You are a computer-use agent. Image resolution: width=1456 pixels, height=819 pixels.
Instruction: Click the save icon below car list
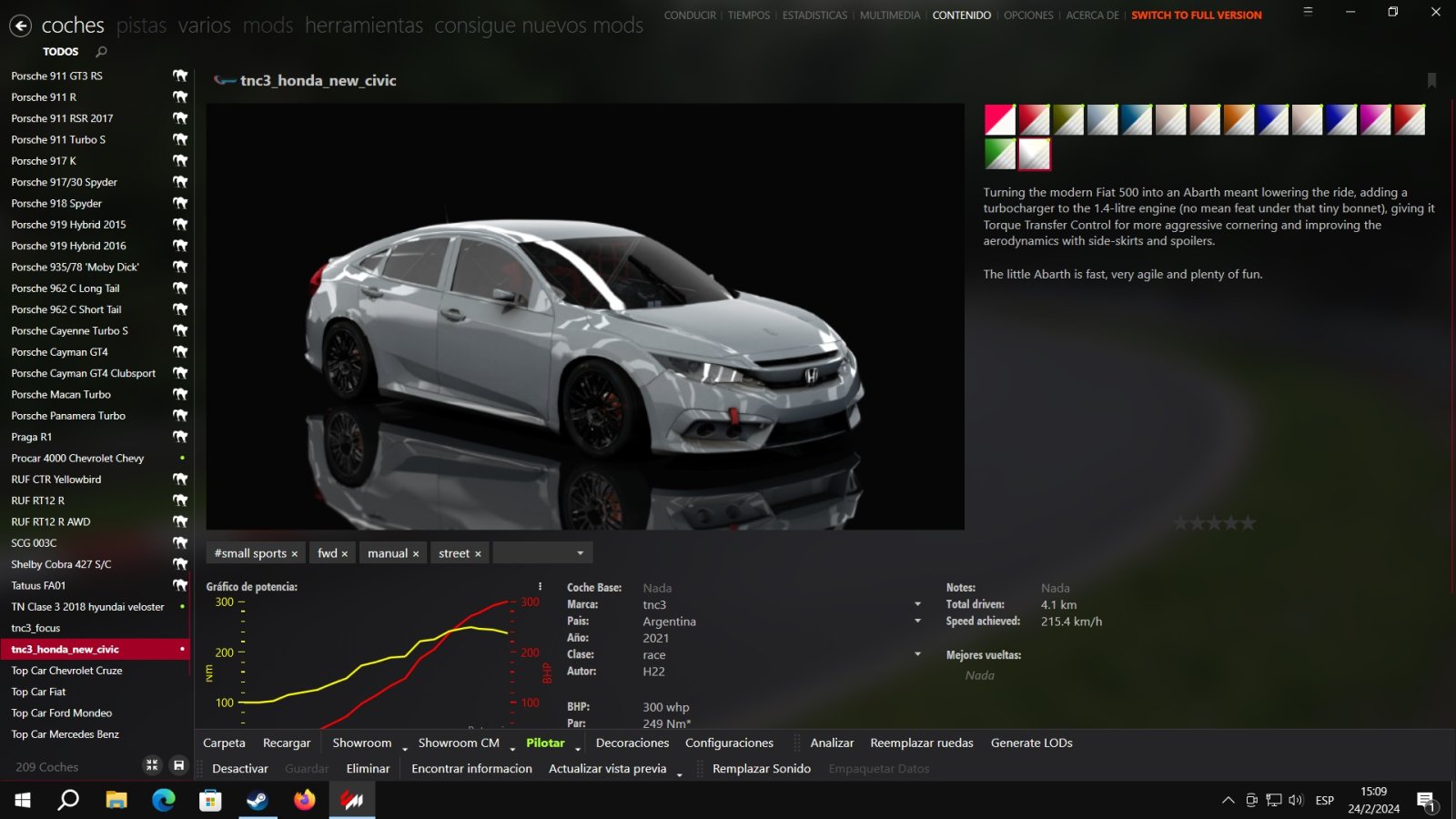tap(178, 765)
